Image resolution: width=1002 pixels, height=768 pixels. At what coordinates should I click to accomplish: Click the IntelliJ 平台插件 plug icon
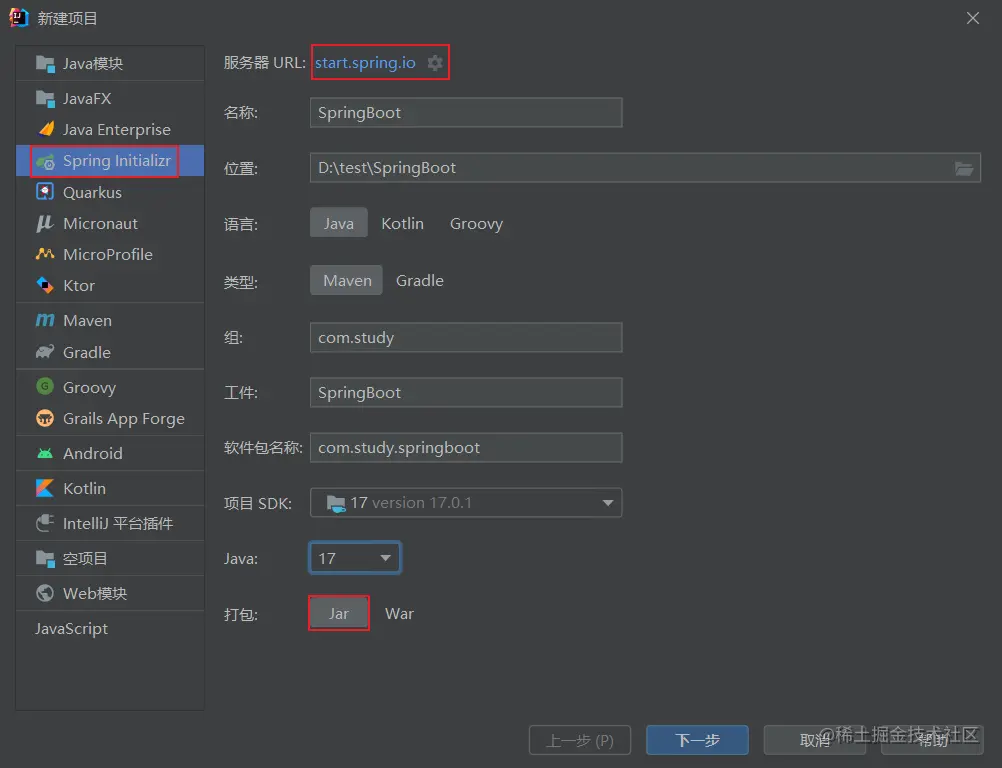click(x=45, y=523)
